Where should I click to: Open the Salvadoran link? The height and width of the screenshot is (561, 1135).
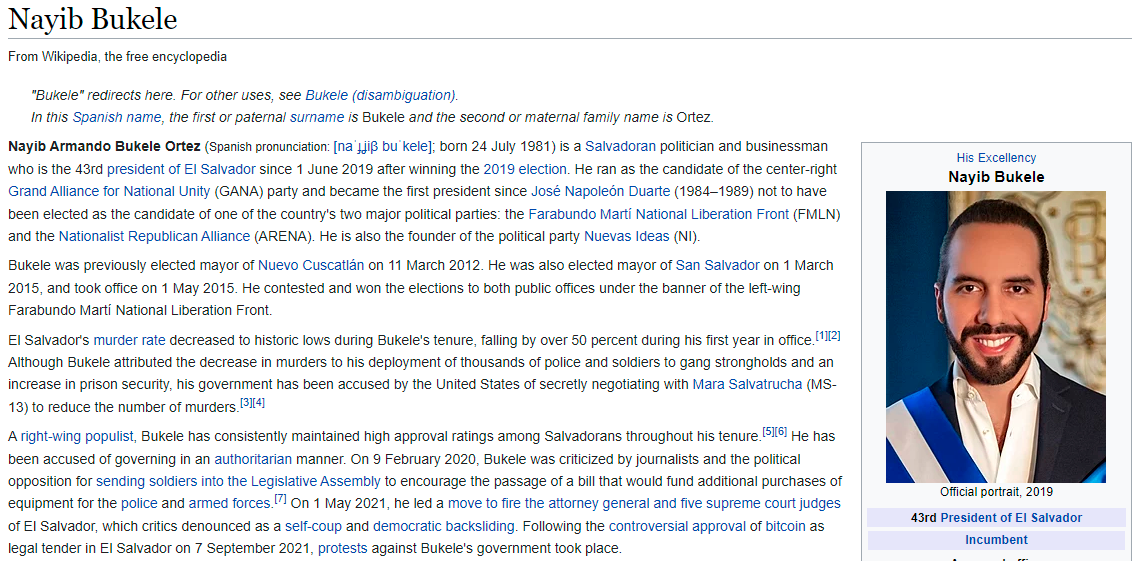click(x=620, y=147)
